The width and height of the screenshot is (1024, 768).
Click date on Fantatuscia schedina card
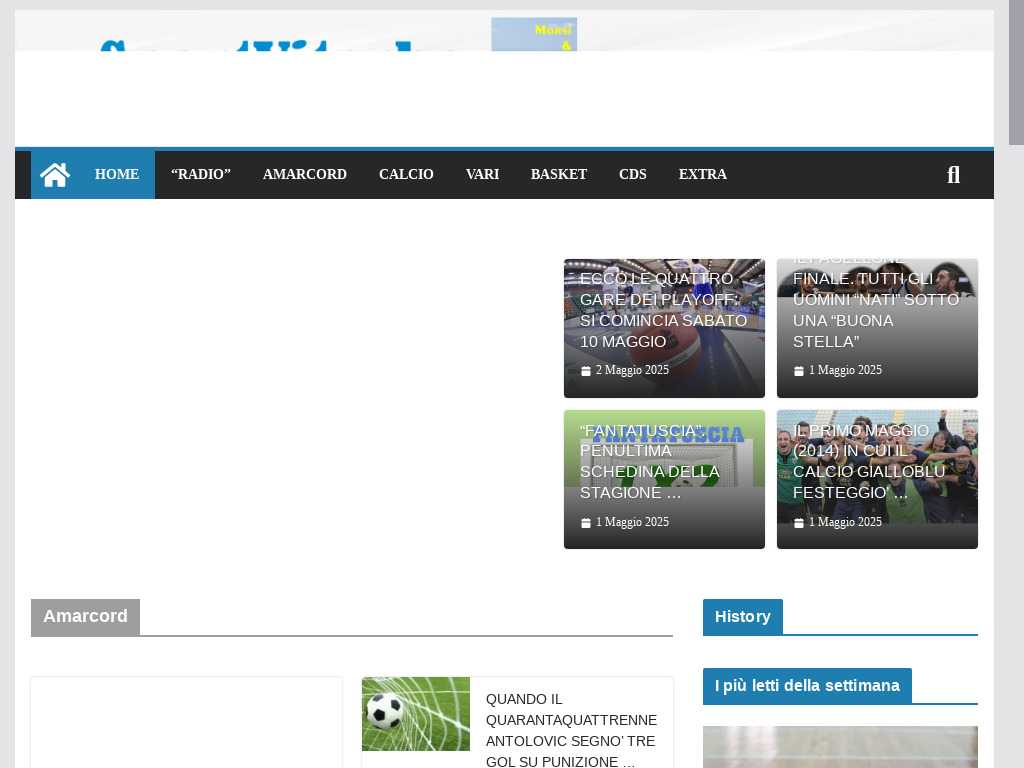tap(632, 522)
